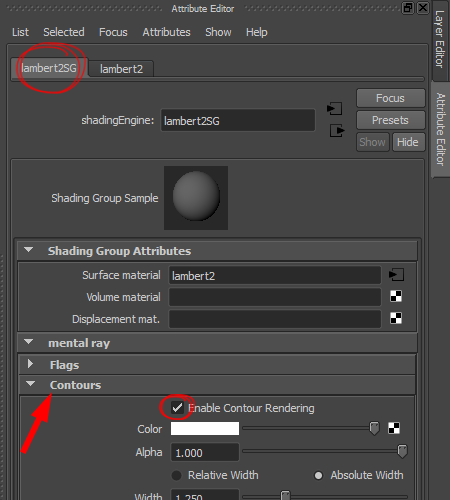Viewport: 450px width, 500px height.
Task: Go to the Surface material lambert2 connection
Action: pyautogui.click(x=396, y=275)
